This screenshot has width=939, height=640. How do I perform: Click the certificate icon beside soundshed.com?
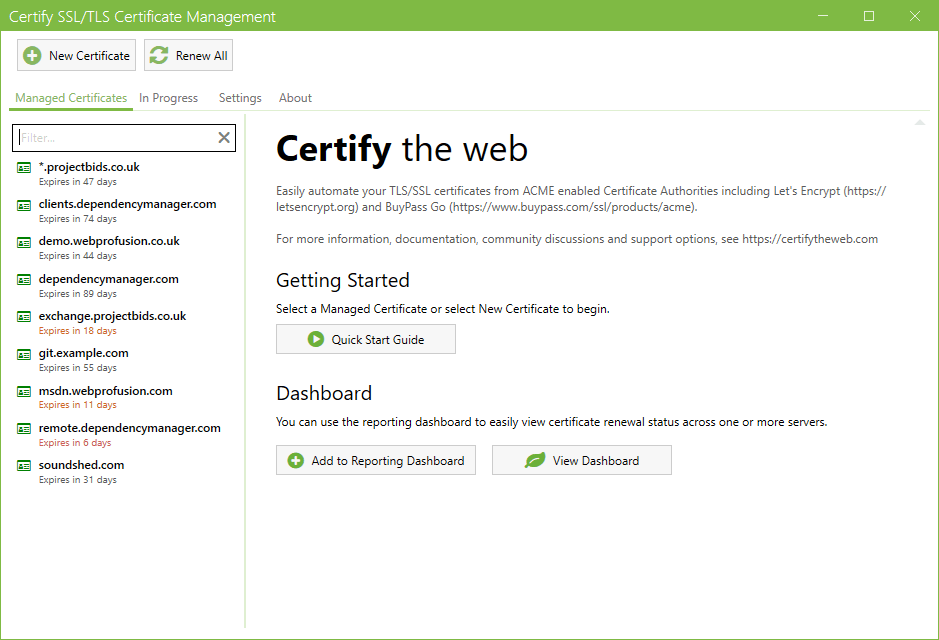(x=24, y=466)
